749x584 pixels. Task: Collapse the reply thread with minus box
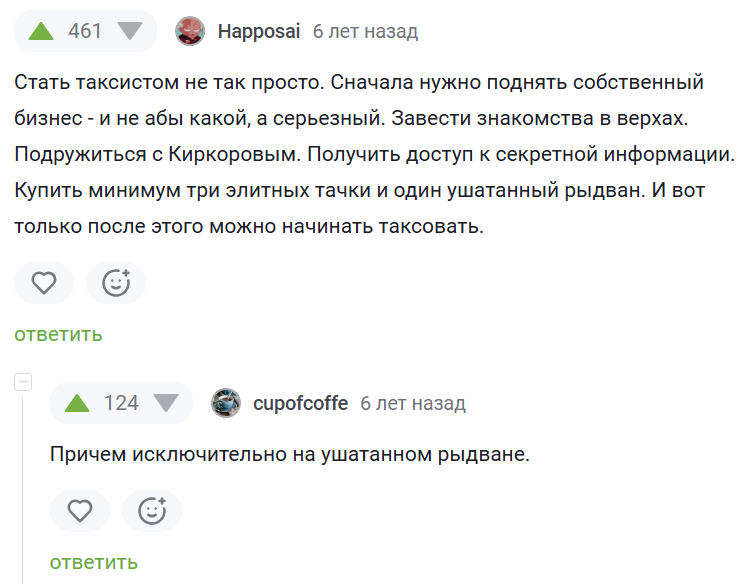23,382
